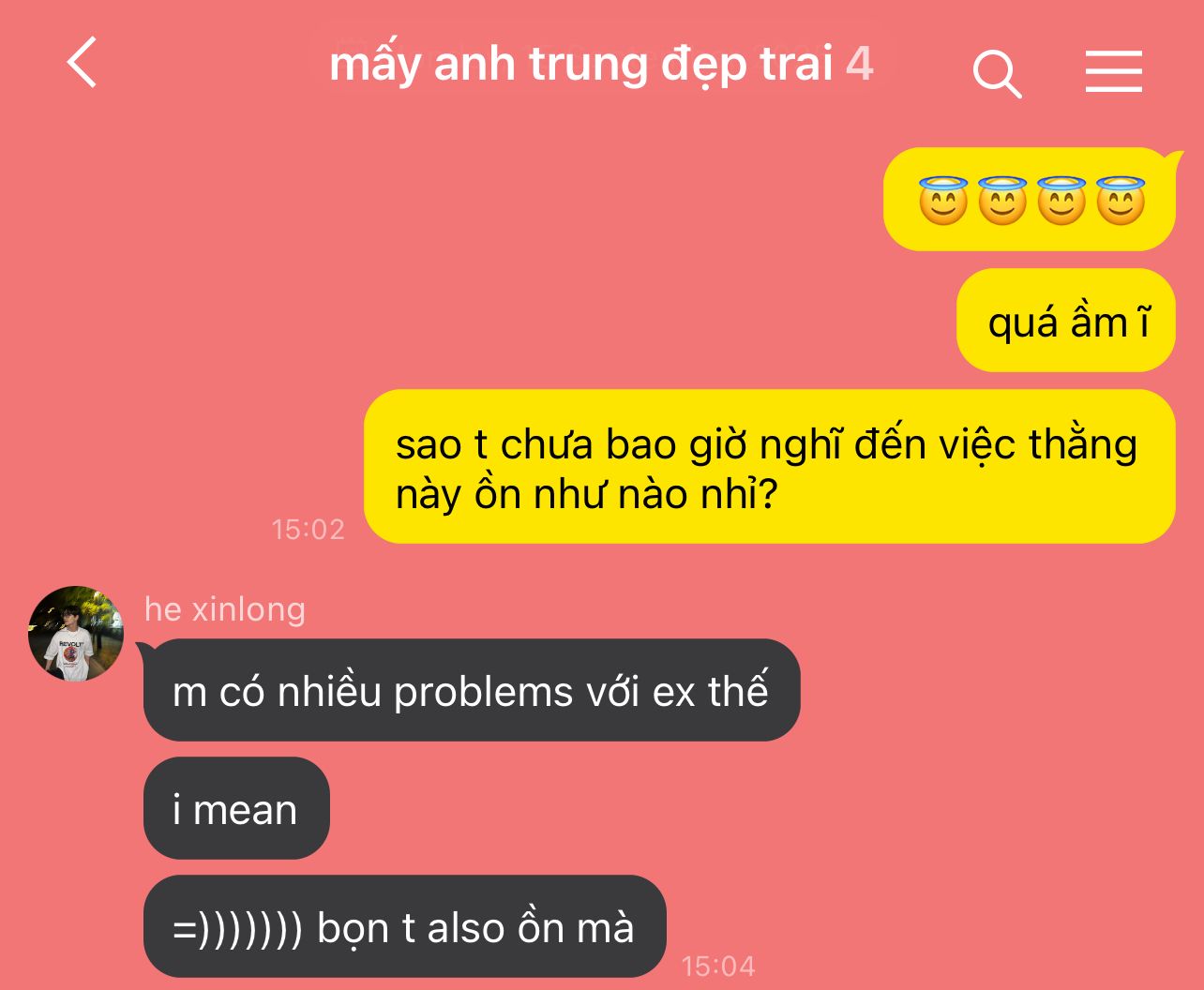Tap the second halo smiley emoji
The height and width of the screenshot is (990, 1204).
1002,200
